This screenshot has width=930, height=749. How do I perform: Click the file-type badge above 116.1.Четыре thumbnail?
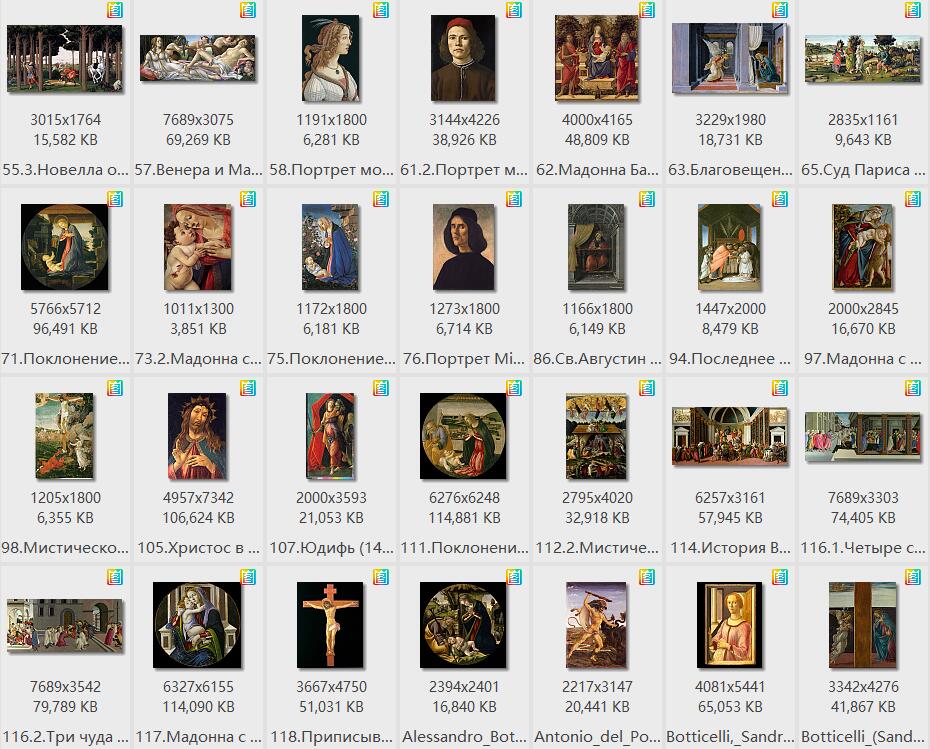tap(912, 388)
